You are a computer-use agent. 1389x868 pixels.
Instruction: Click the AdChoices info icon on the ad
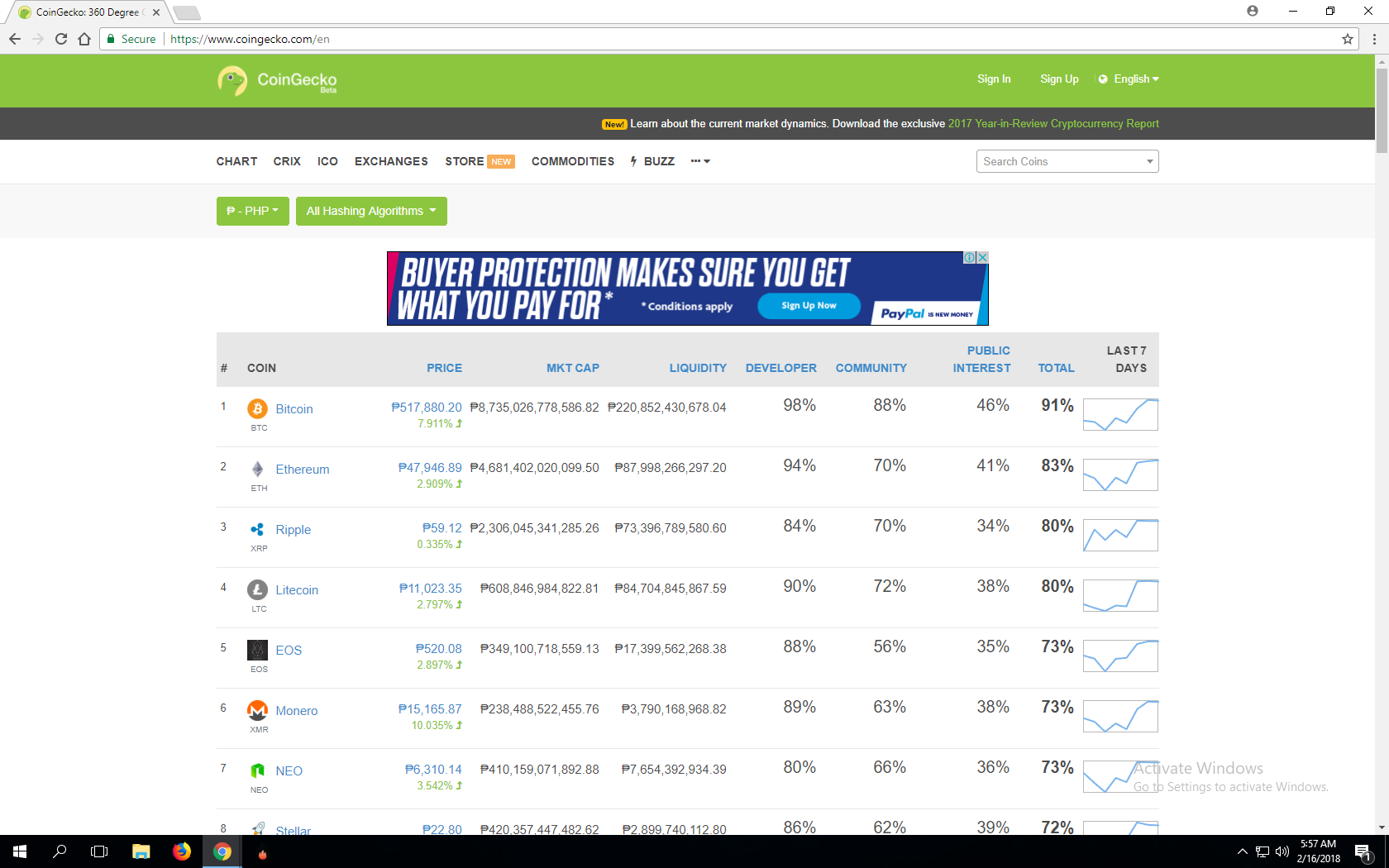tap(970, 258)
